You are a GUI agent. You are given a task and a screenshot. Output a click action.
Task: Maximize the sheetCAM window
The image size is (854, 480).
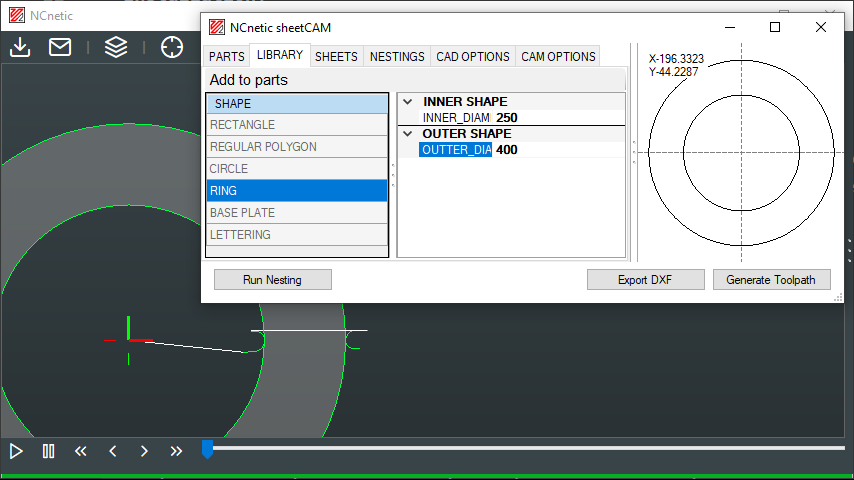pos(775,27)
